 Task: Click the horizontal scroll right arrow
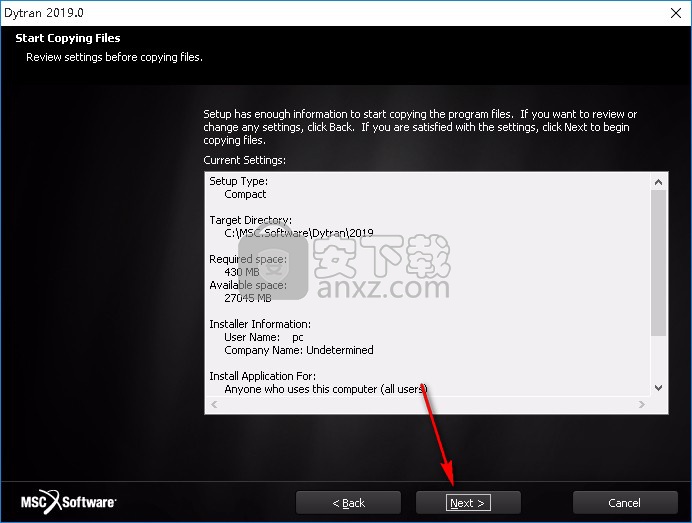[642, 404]
